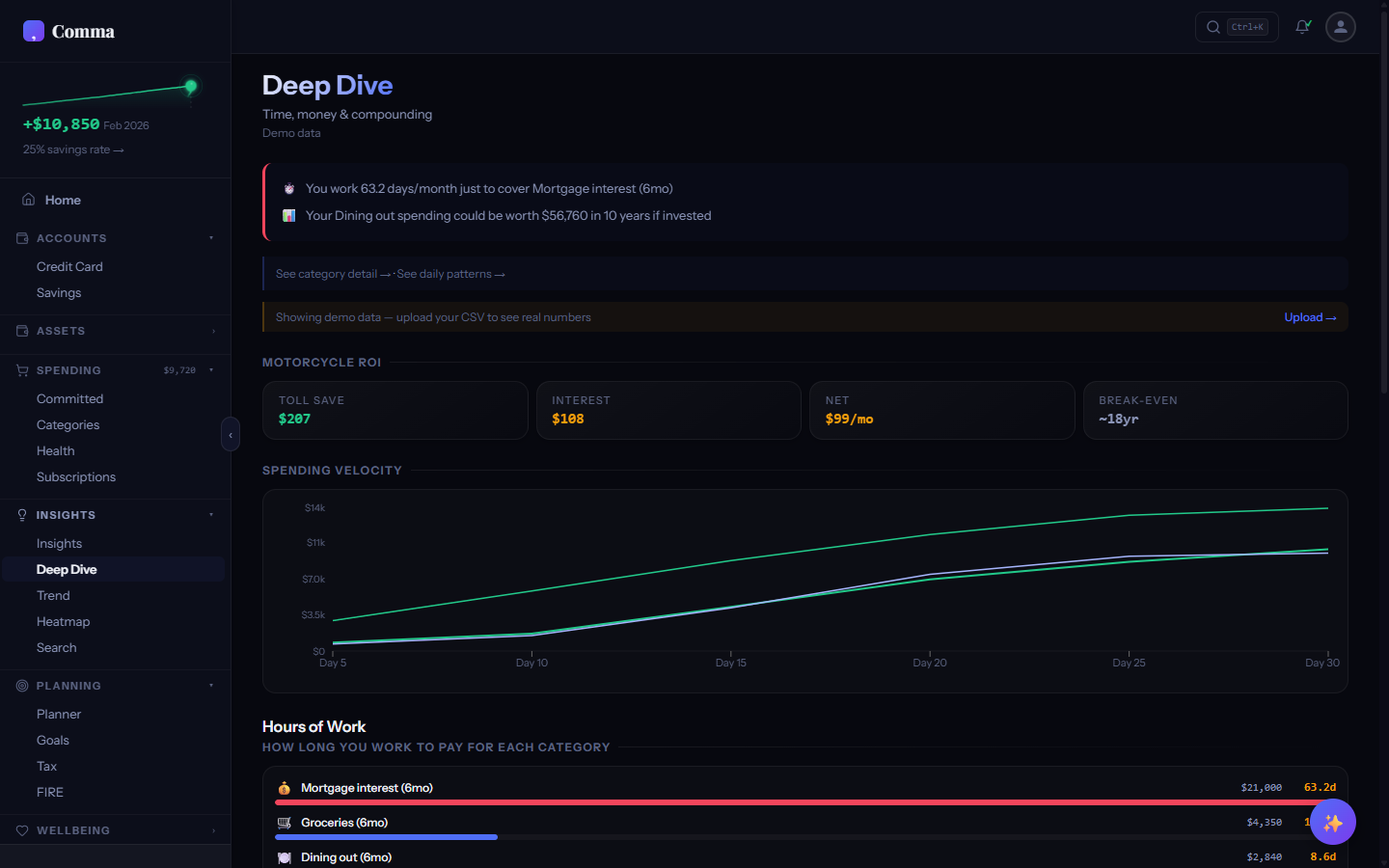Click the Accounts section icon

point(21,238)
